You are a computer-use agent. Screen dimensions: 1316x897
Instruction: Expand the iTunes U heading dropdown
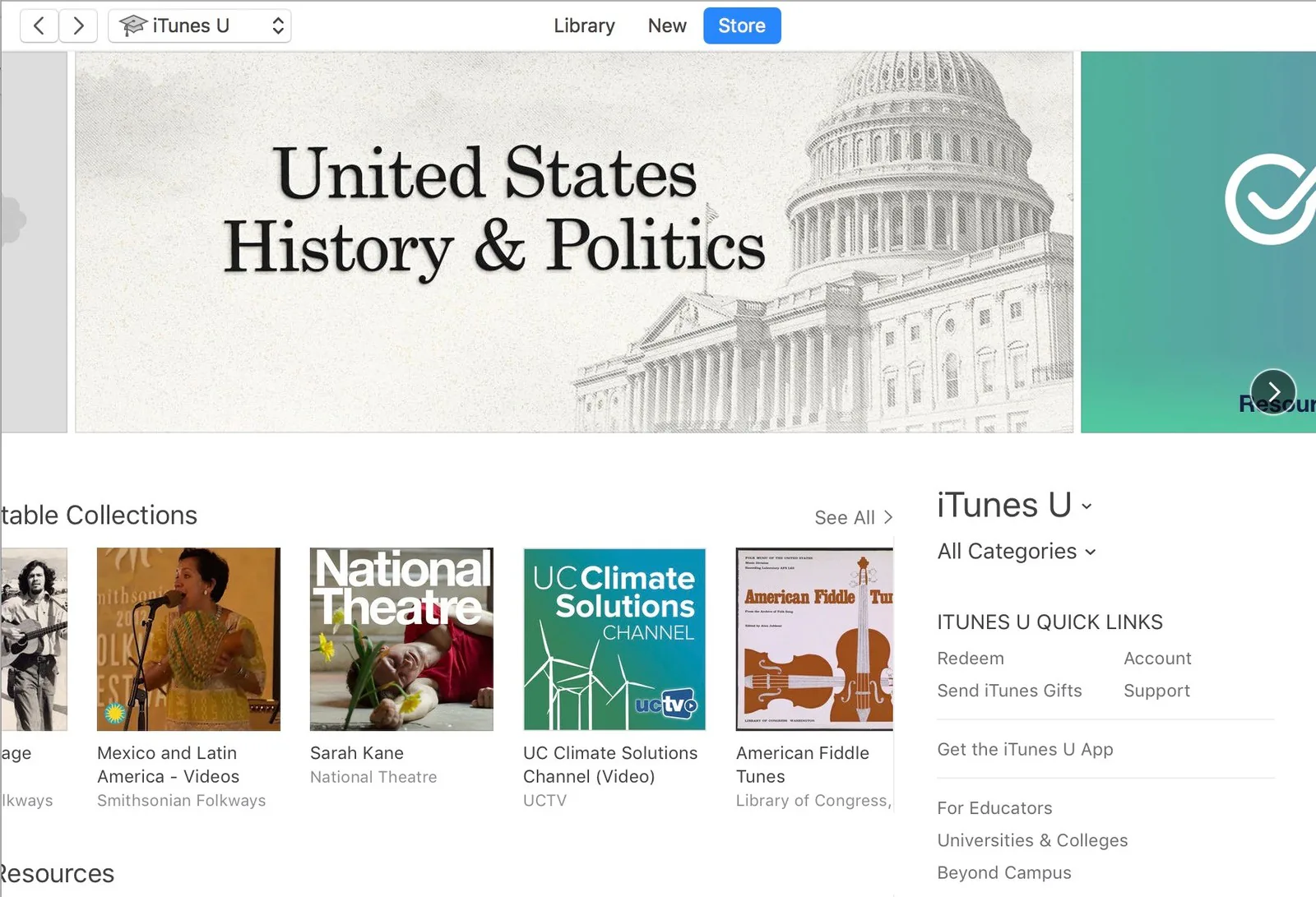(1014, 506)
